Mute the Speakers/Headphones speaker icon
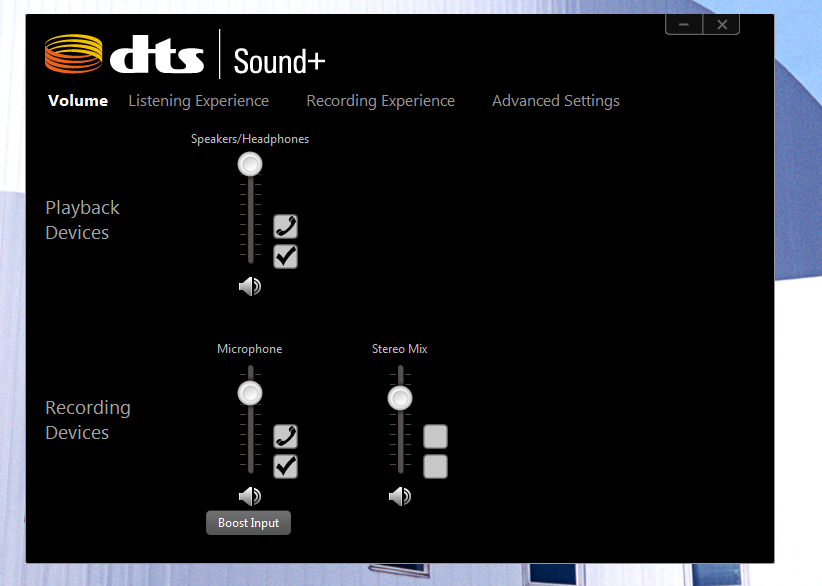822x586 pixels. [x=250, y=286]
